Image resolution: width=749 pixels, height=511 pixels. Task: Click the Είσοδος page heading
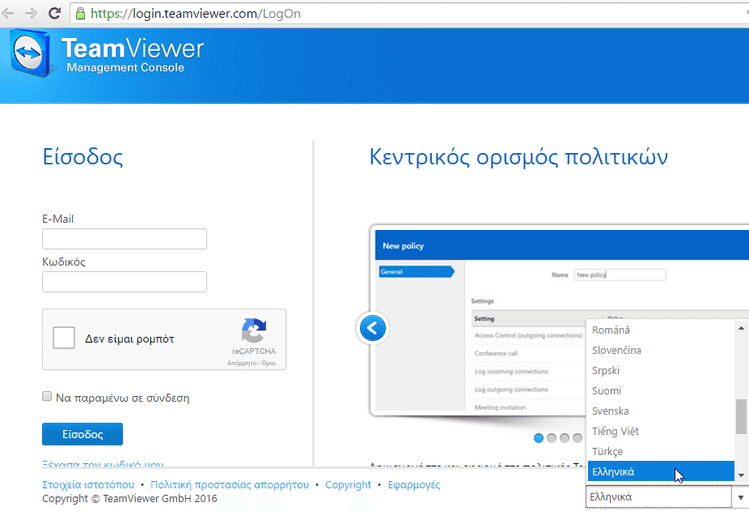(83, 157)
